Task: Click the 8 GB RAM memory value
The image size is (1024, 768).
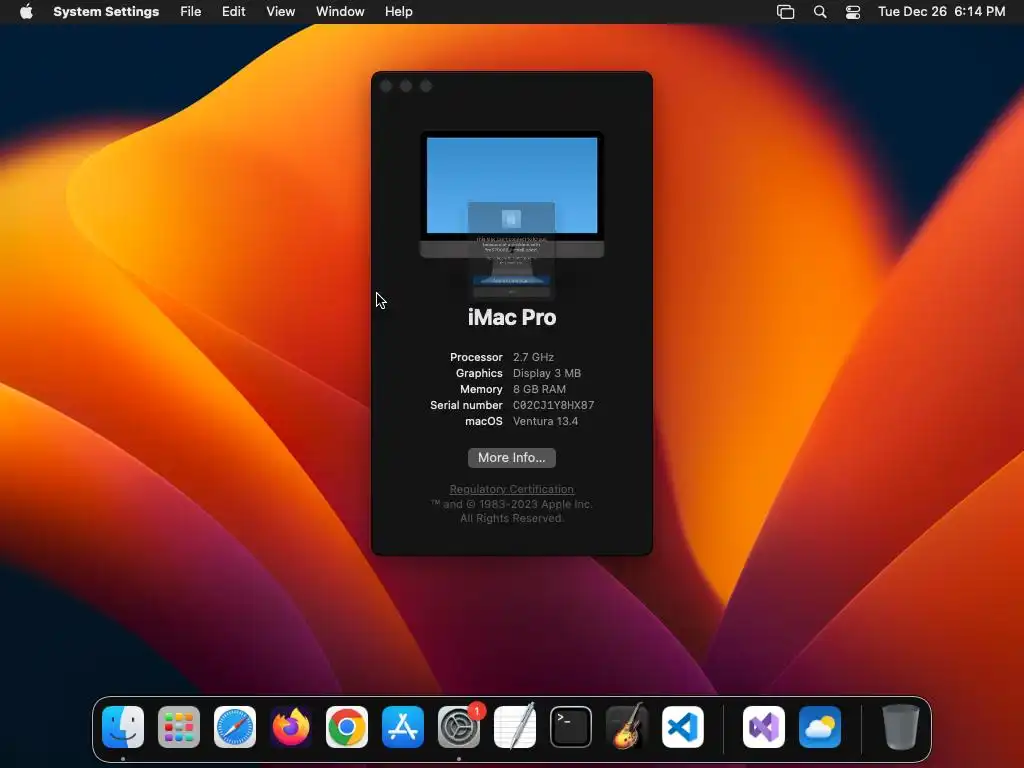Action: coord(539,389)
